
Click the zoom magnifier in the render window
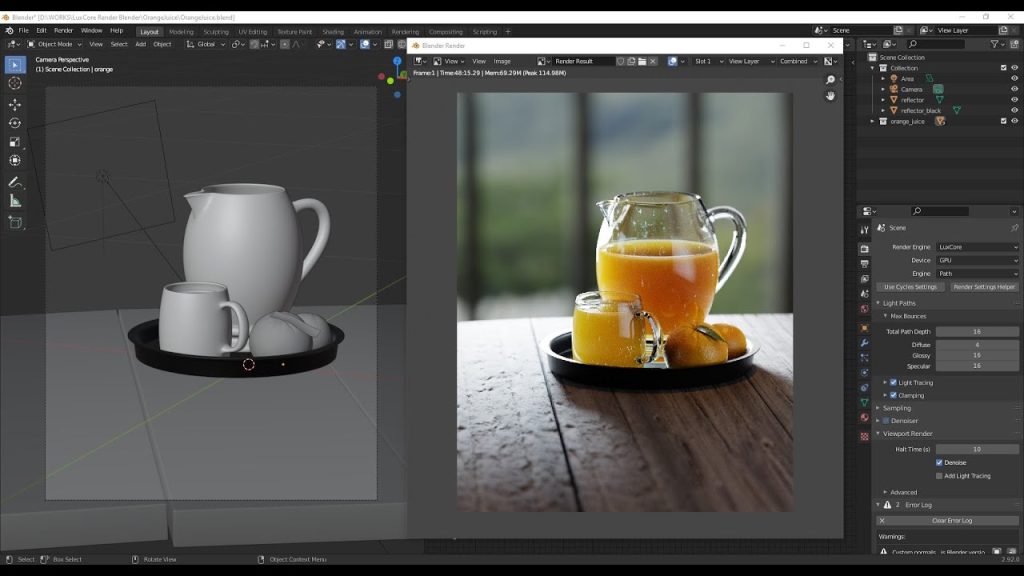pyautogui.click(x=830, y=80)
